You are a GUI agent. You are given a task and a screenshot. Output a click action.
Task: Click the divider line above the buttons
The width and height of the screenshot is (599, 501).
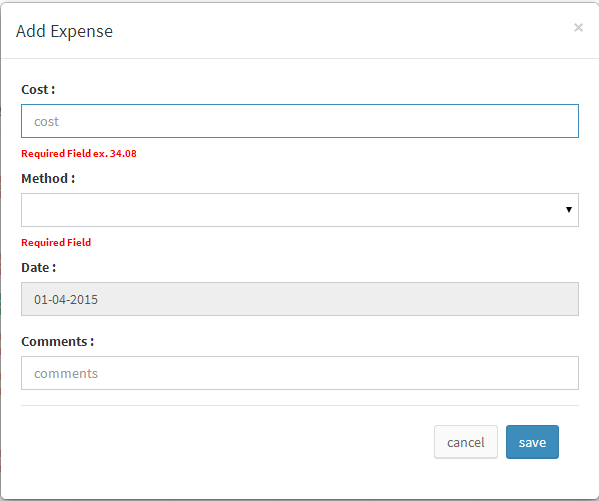[x=300, y=405]
